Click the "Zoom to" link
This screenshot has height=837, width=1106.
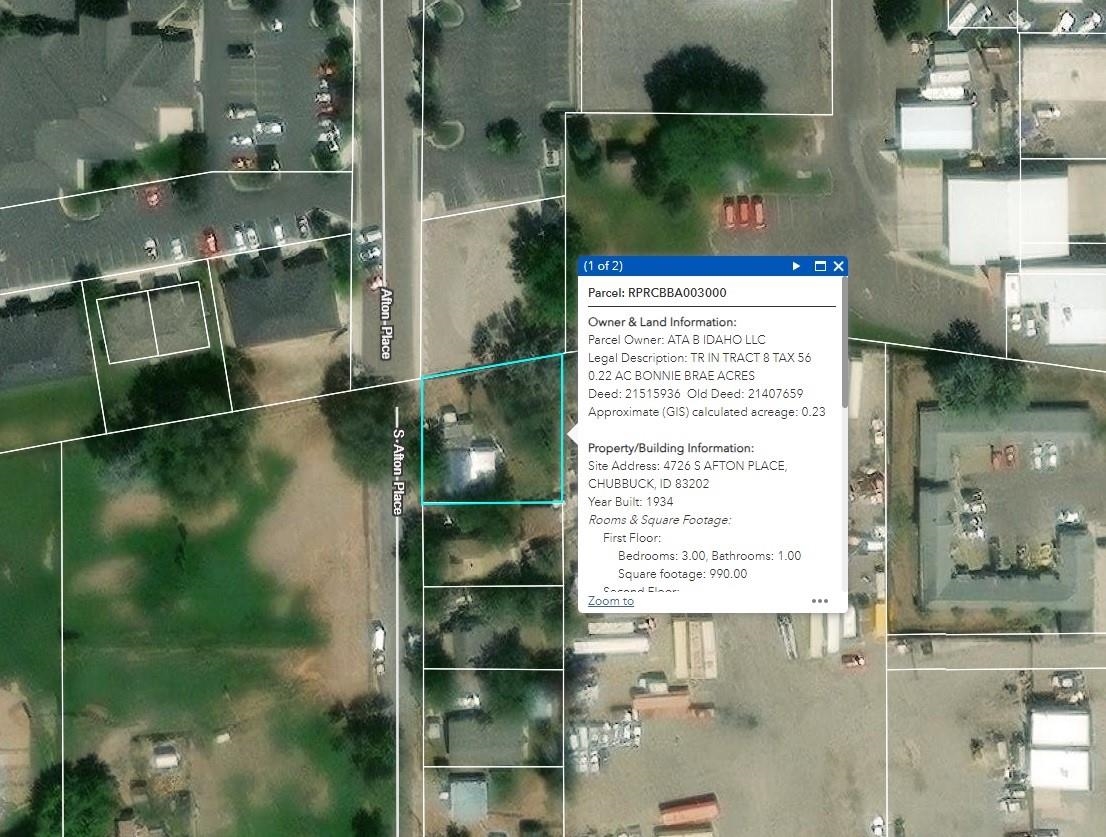tap(610, 601)
